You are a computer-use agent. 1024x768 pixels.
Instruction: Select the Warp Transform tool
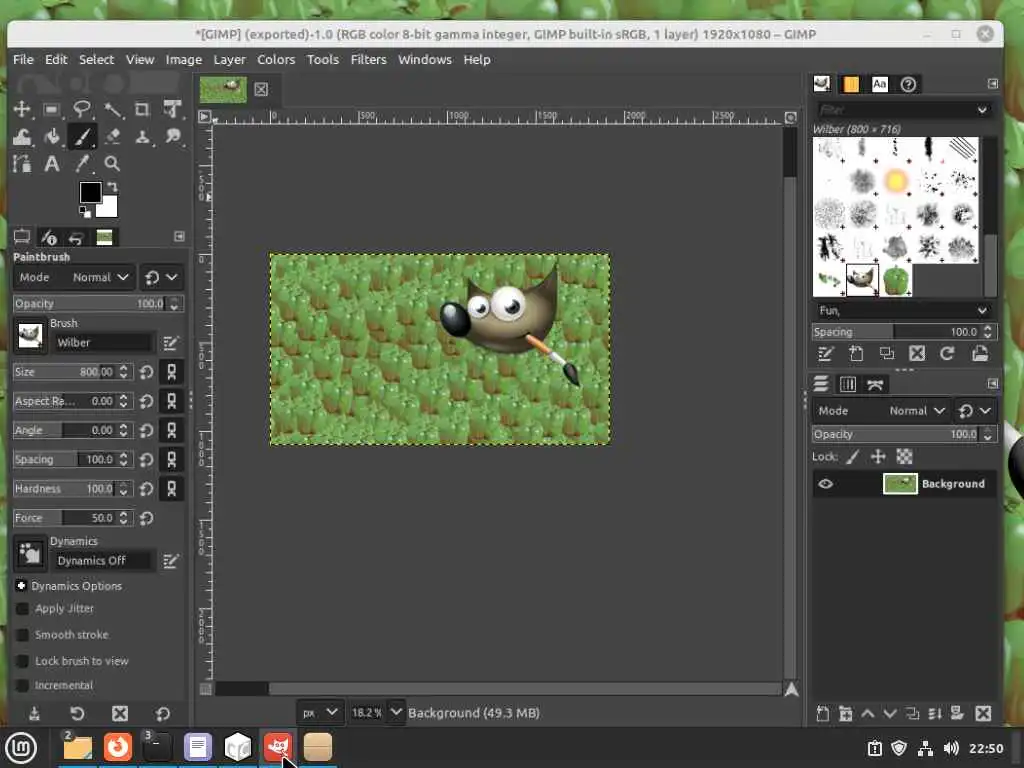coord(22,136)
